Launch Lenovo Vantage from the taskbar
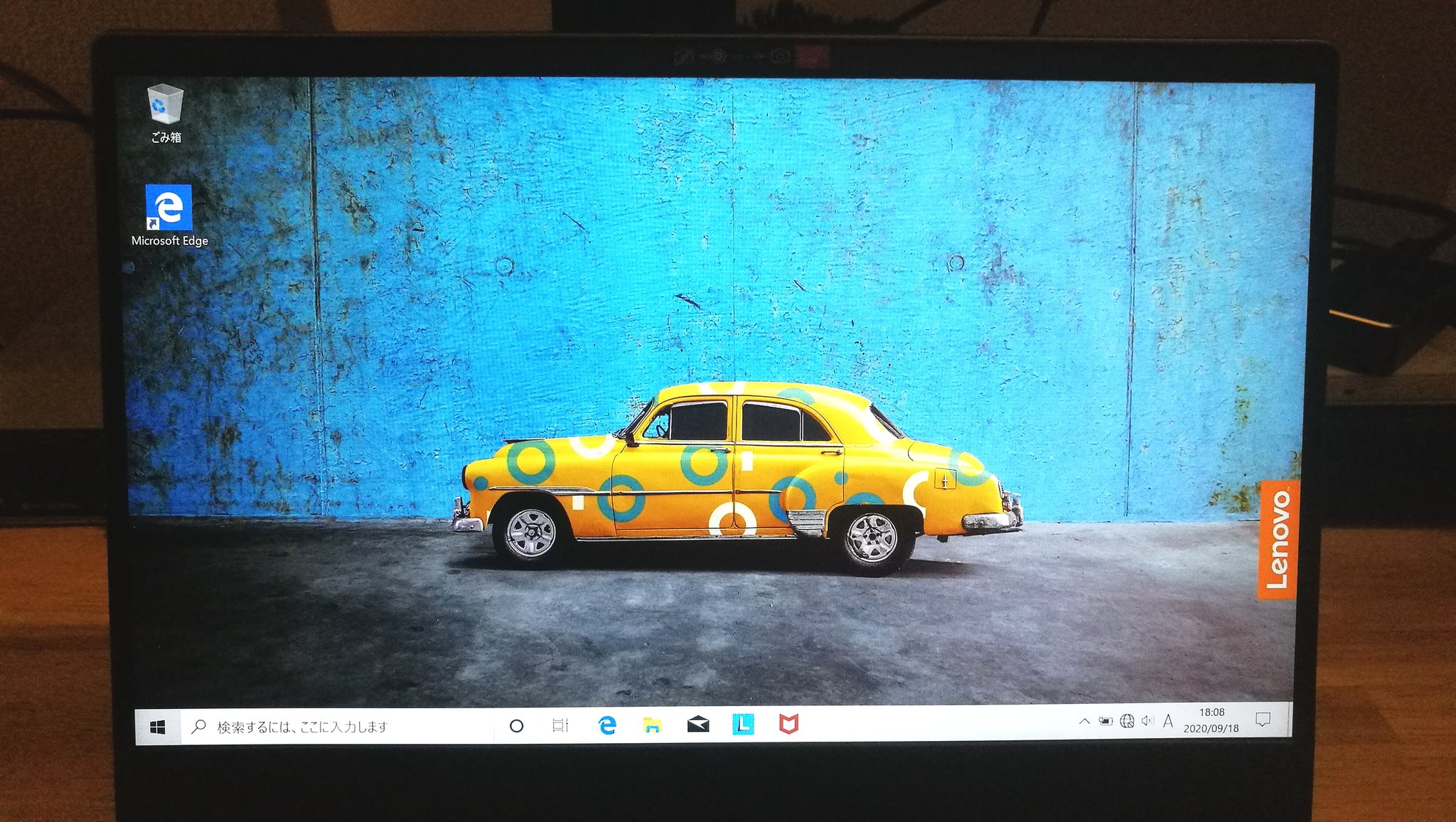Image resolution: width=1456 pixels, height=822 pixels. pos(743,725)
